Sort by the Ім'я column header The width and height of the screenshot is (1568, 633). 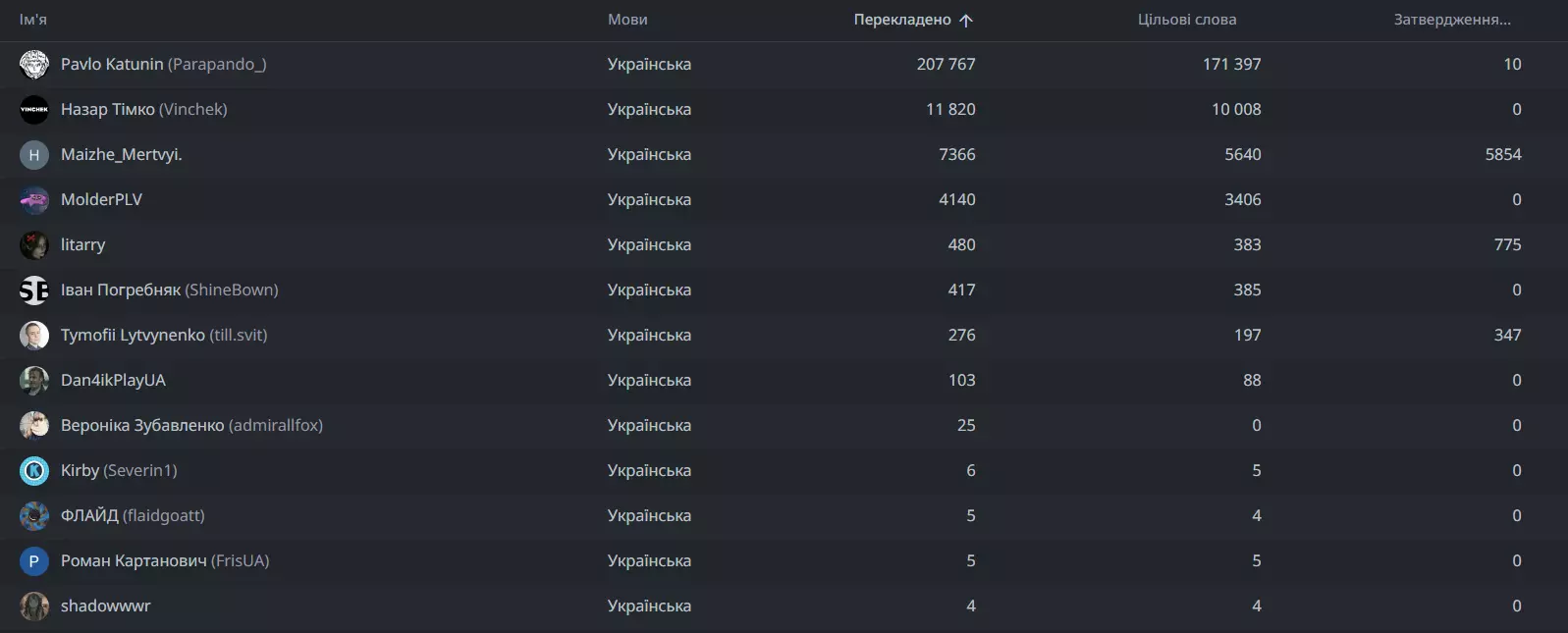point(33,20)
